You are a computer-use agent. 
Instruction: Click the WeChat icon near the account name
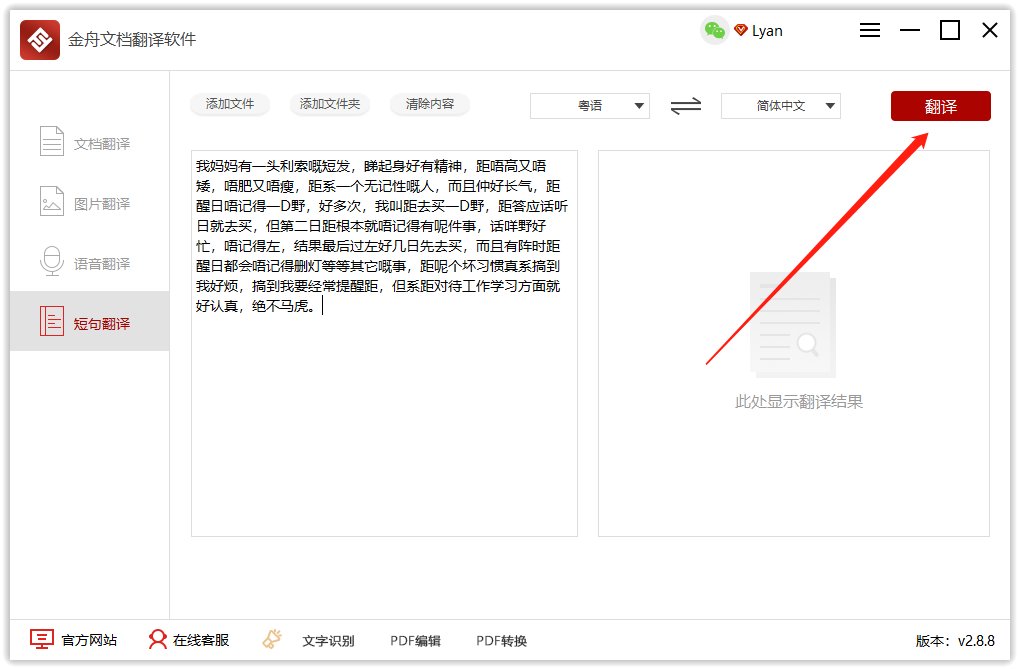(x=714, y=31)
